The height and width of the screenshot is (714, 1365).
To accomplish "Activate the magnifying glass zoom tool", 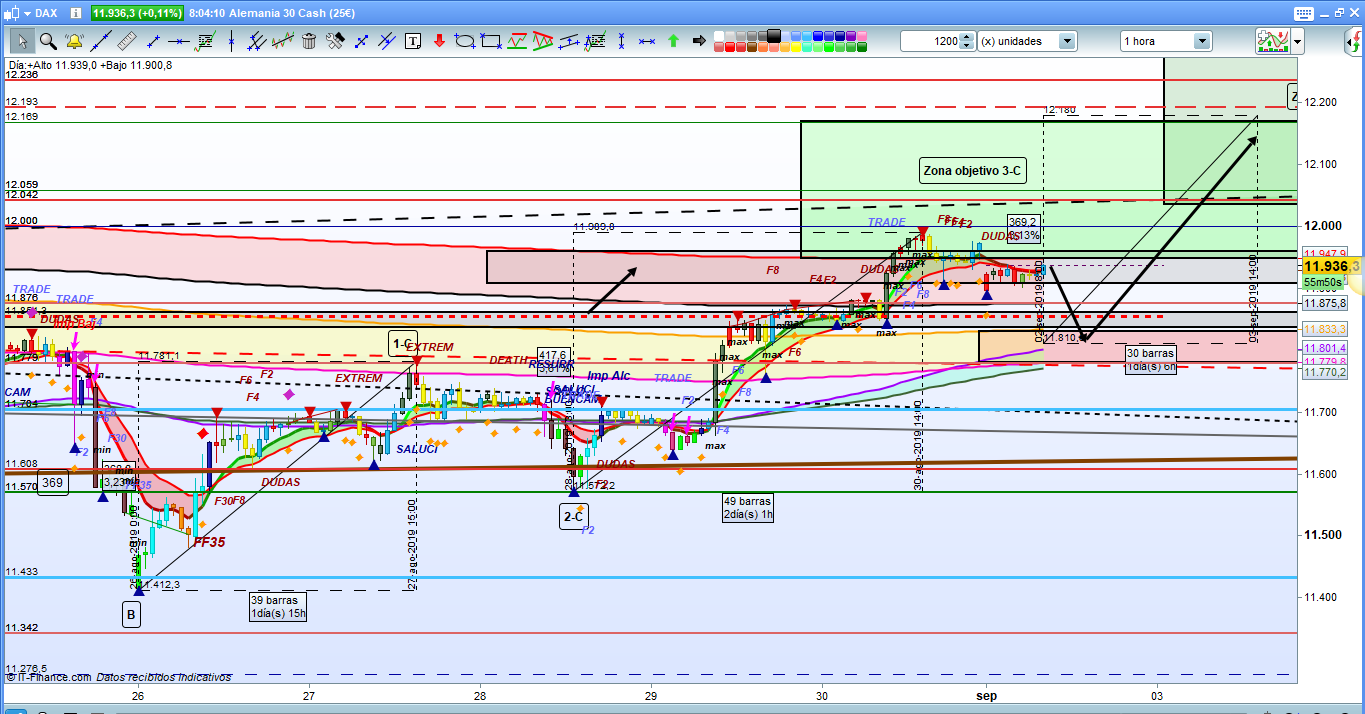I will coord(47,41).
